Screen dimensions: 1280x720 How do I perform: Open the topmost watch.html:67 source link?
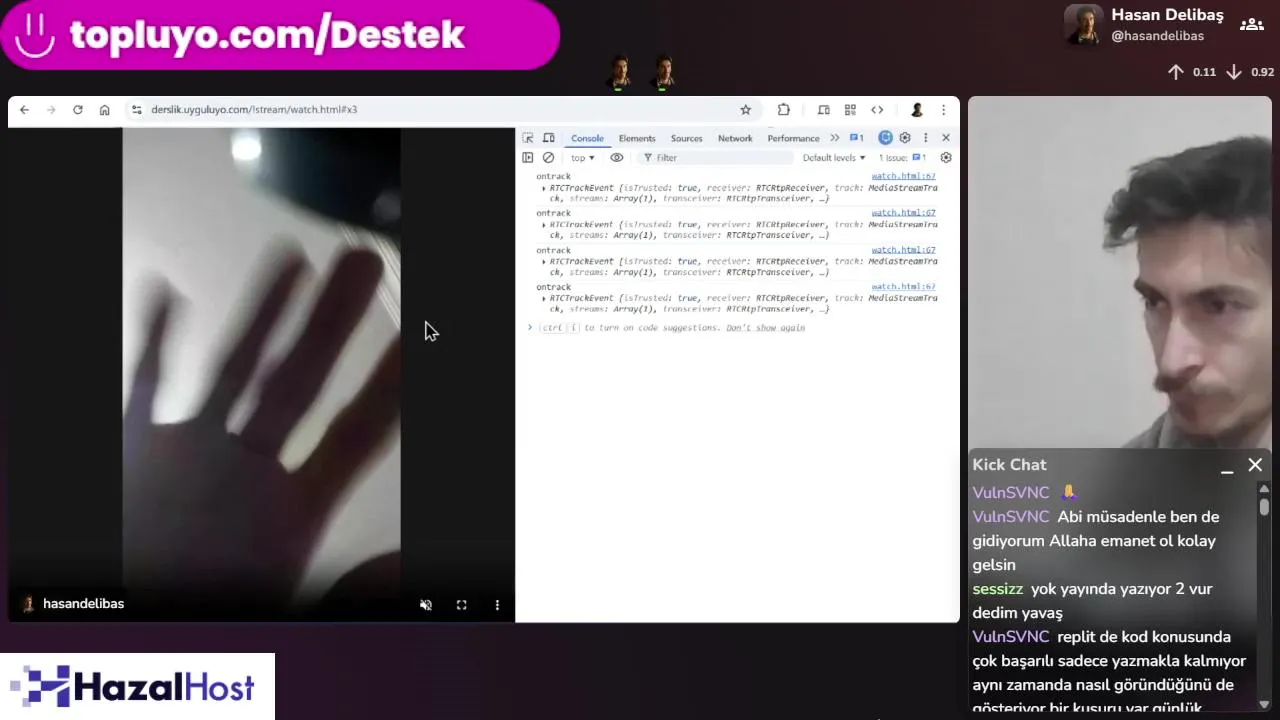(903, 177)
